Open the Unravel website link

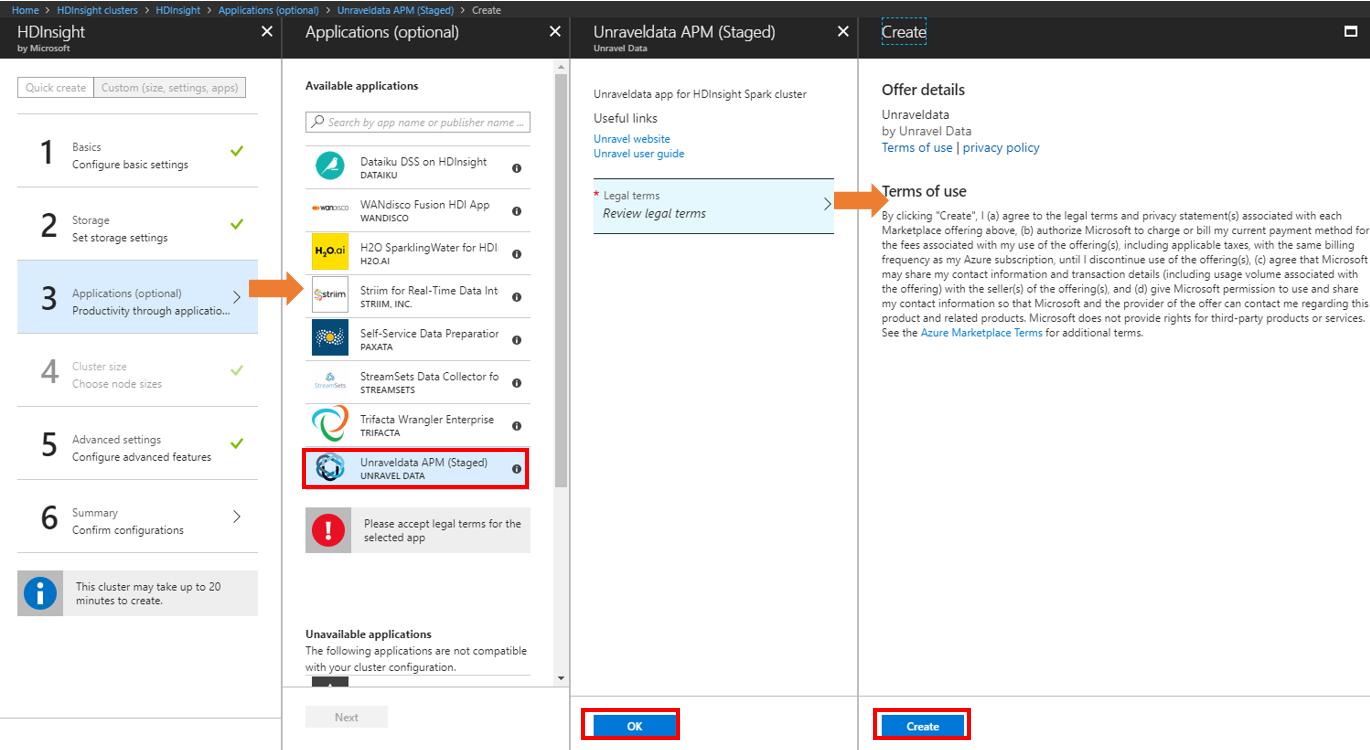point(632,139)
